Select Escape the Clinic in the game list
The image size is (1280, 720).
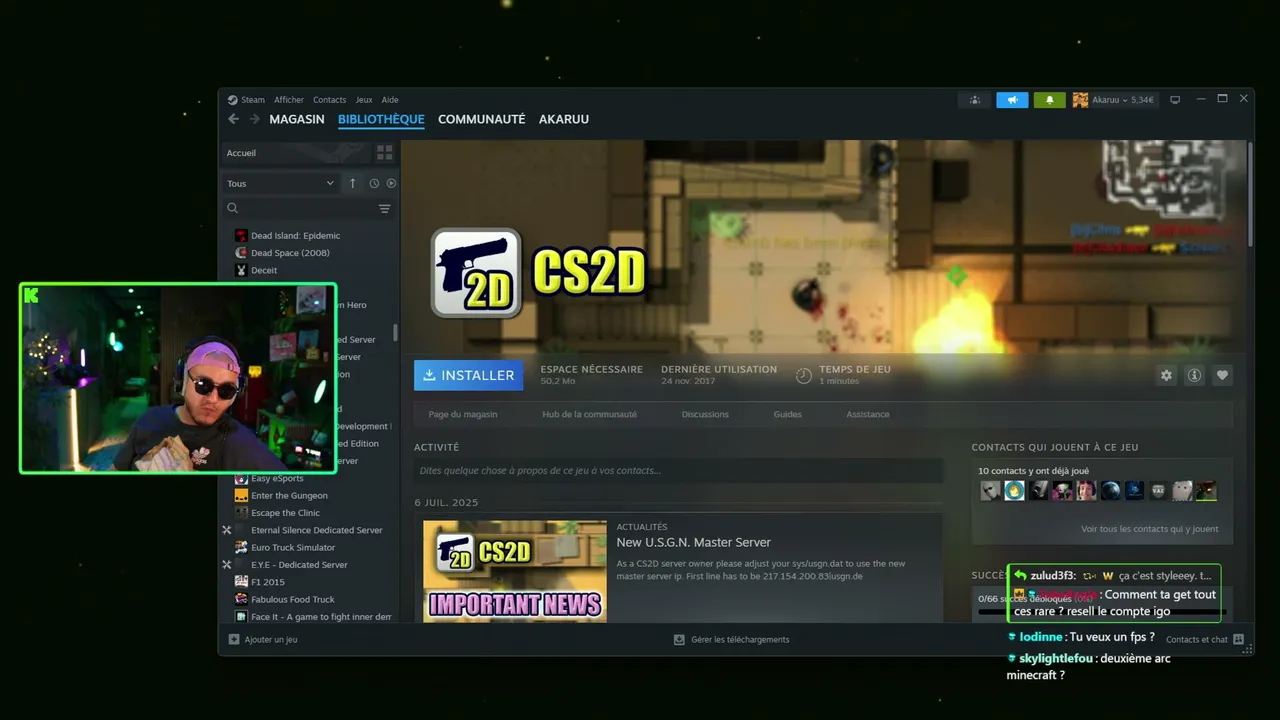pyautogui.click(x=285, y=513)
